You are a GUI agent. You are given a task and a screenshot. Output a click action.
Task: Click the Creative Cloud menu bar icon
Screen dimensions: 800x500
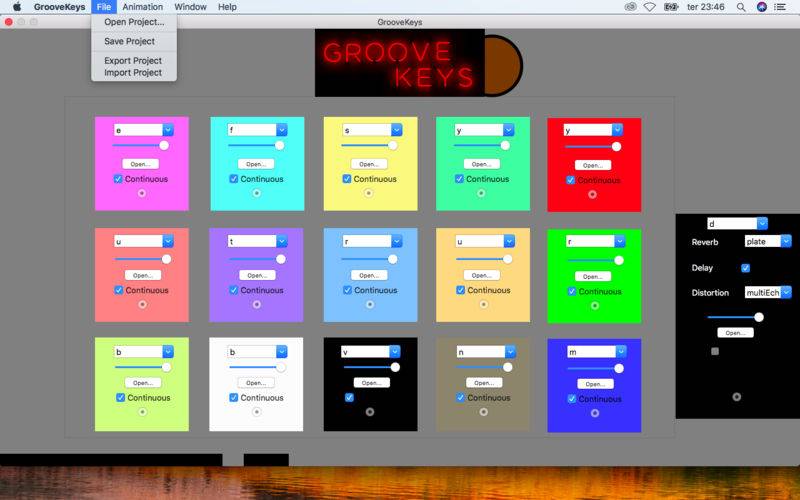point(631,7)
